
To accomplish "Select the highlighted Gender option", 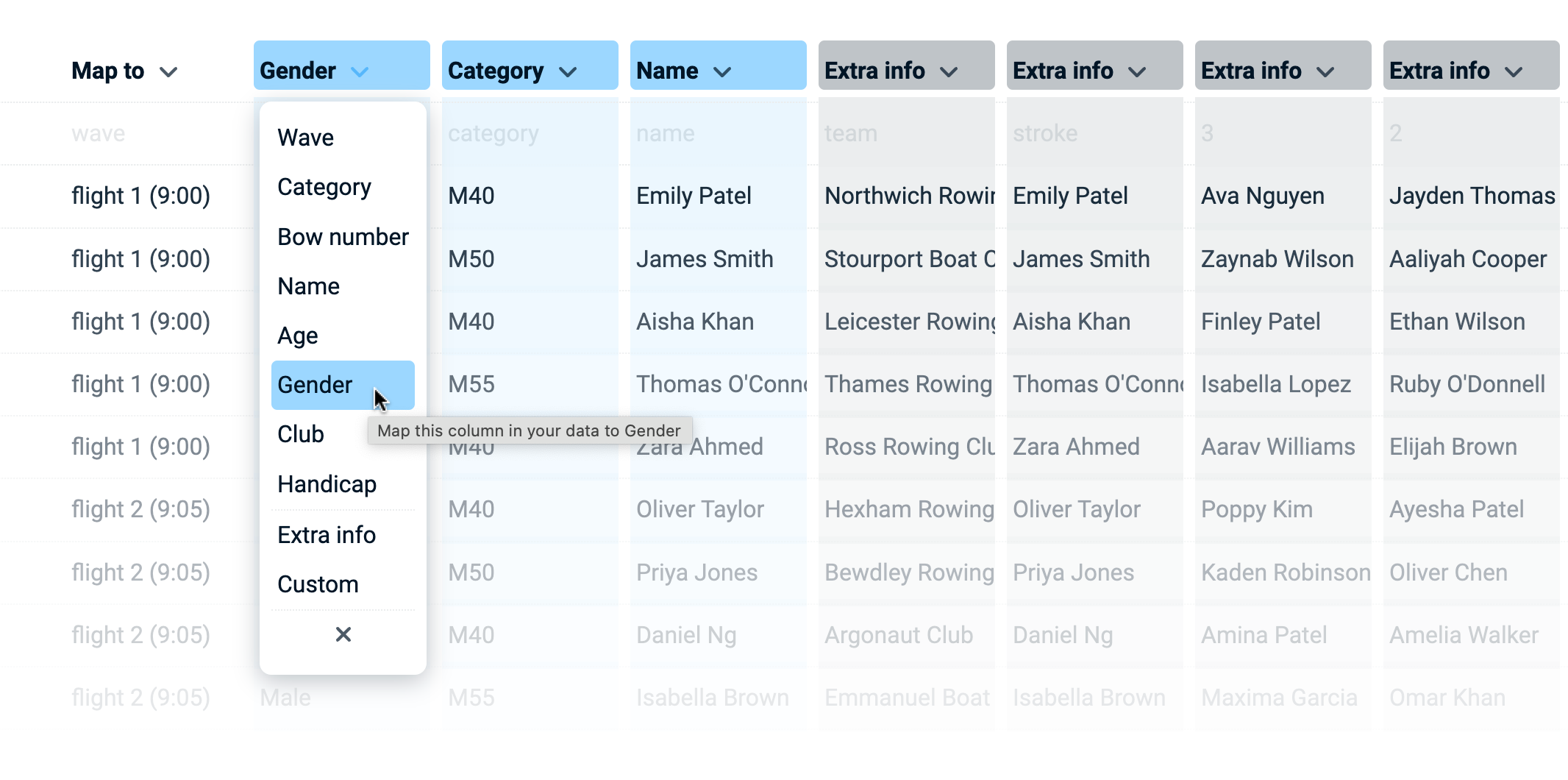I will 316,385.
